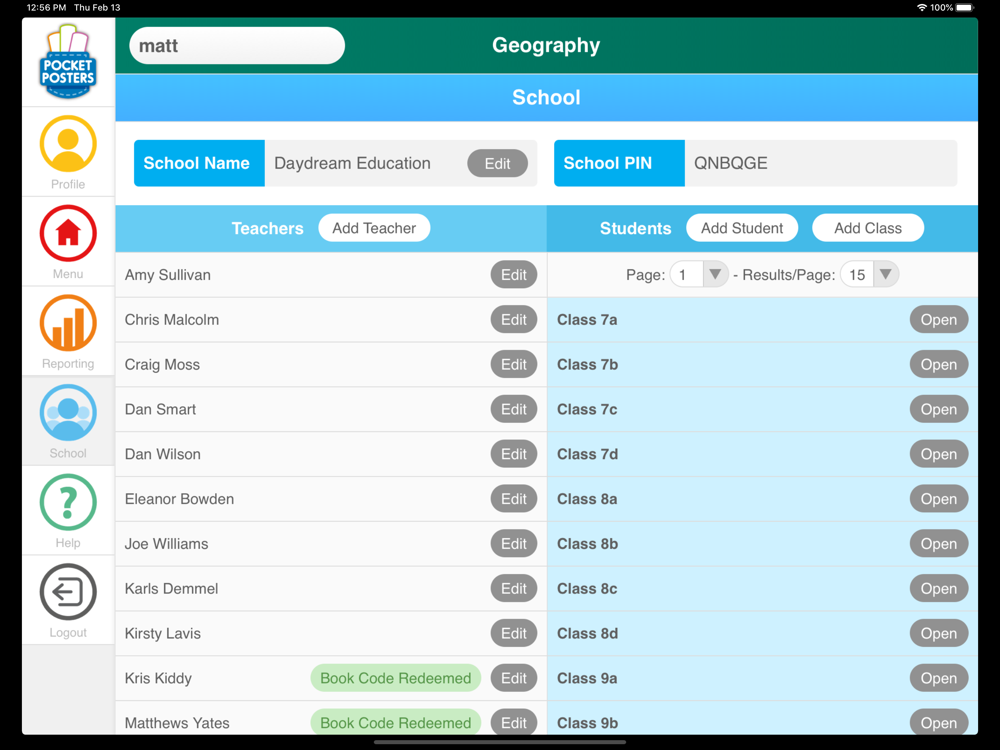1000x750 pixels.
Task: Edit teacher Amy Sullivan
Action: (513, 275)
